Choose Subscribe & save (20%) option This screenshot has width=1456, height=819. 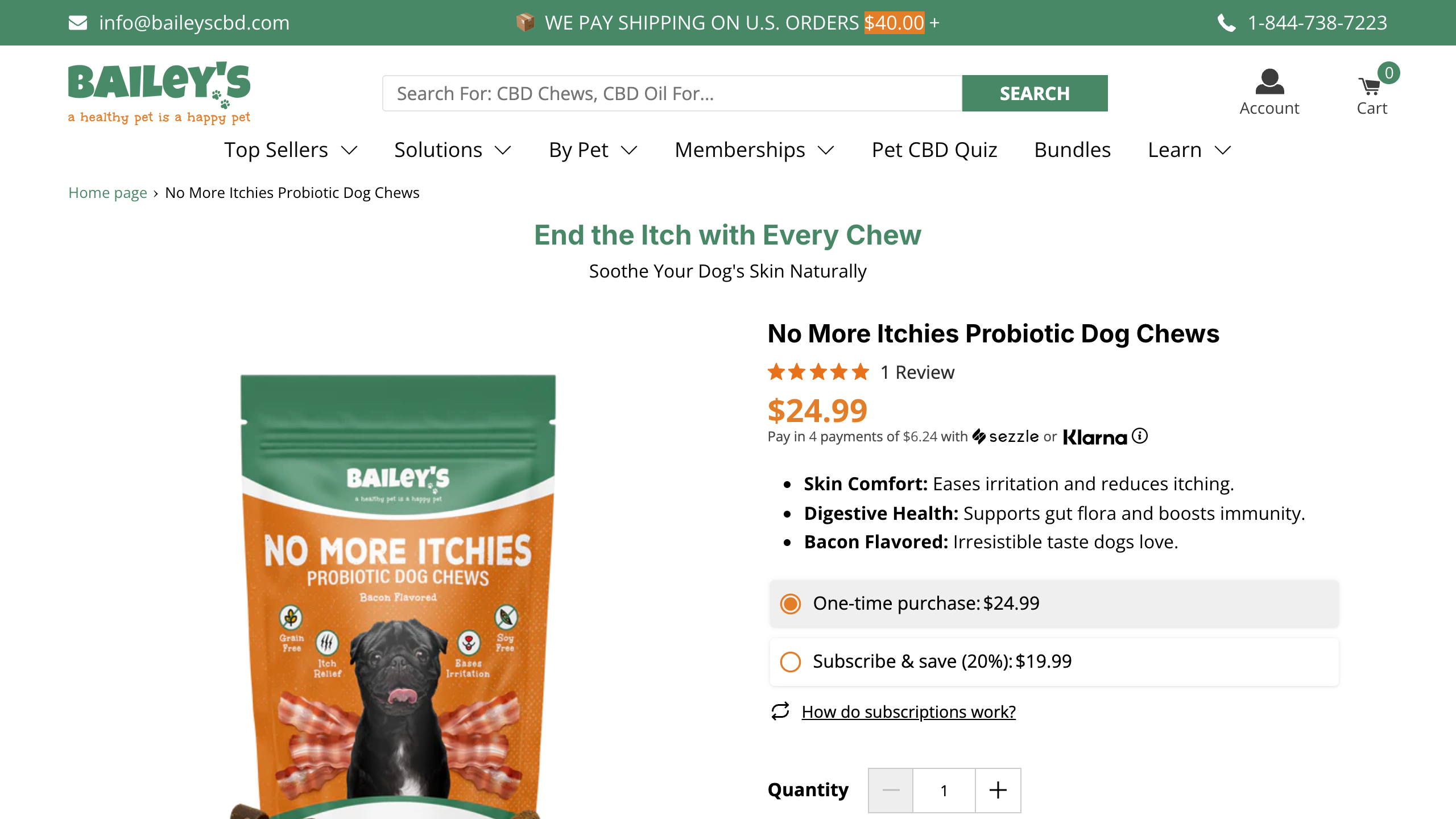point(790,661)
